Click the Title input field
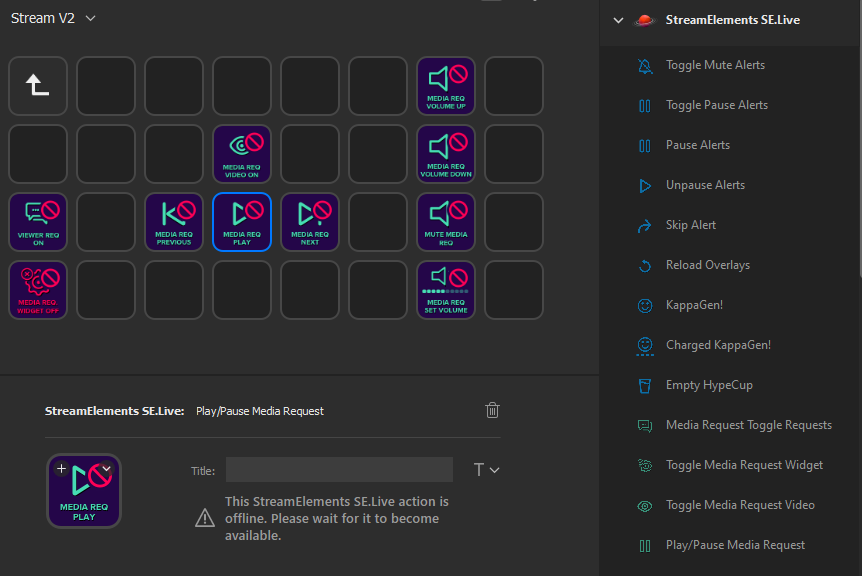Screen dimensions: 862x576 click(x=339, y=469)
